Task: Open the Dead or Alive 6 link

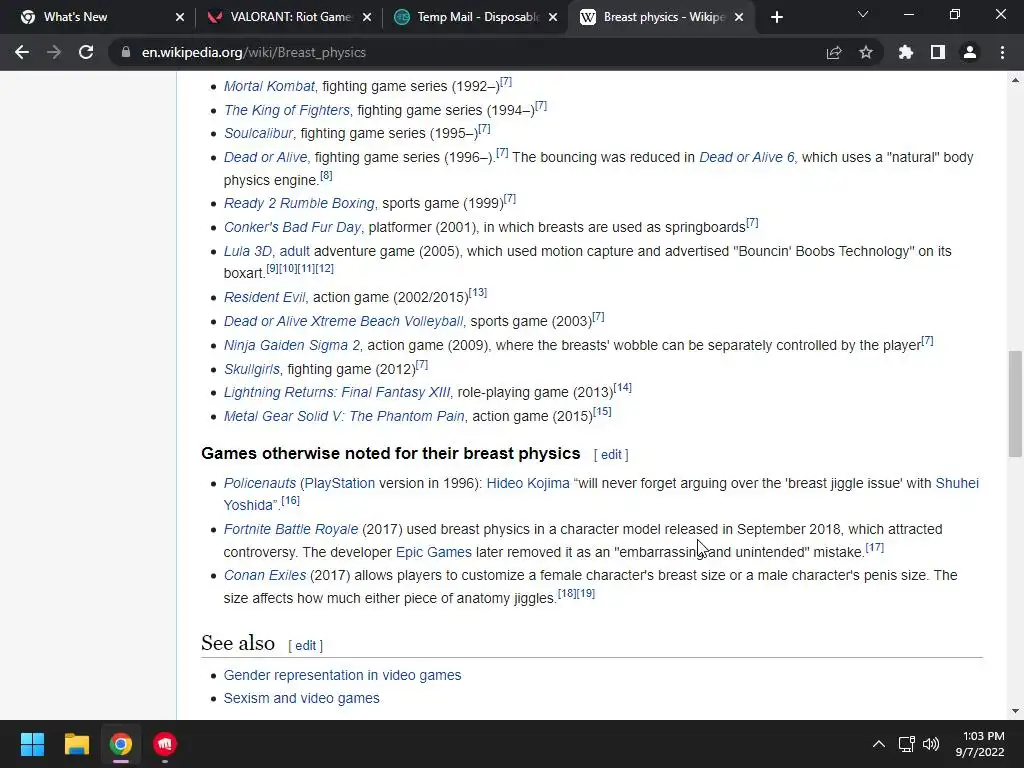Action: [747, 157]
